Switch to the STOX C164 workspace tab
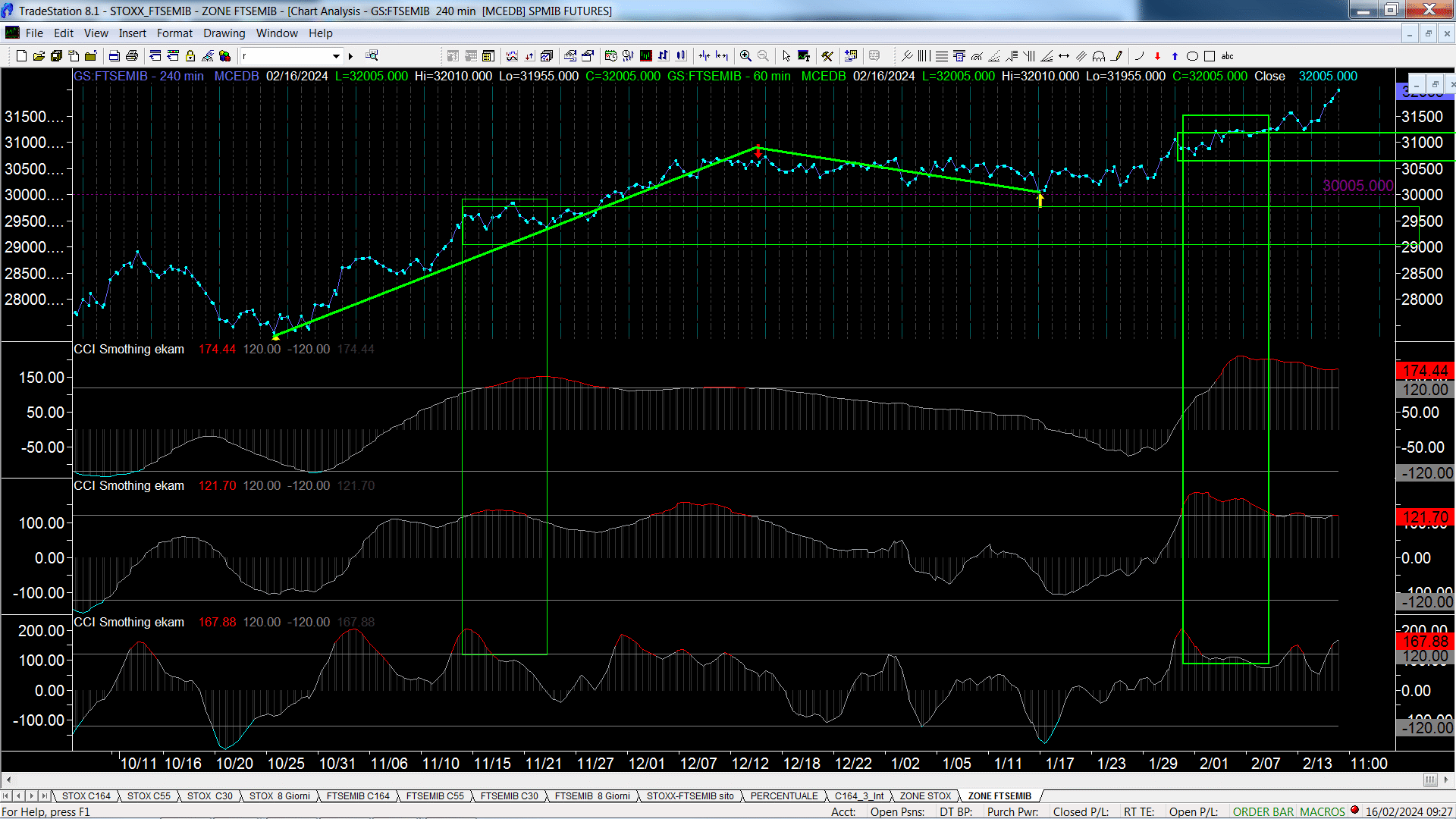The height and width of the screenshot is (819, 1456). [x=86, y=795]
